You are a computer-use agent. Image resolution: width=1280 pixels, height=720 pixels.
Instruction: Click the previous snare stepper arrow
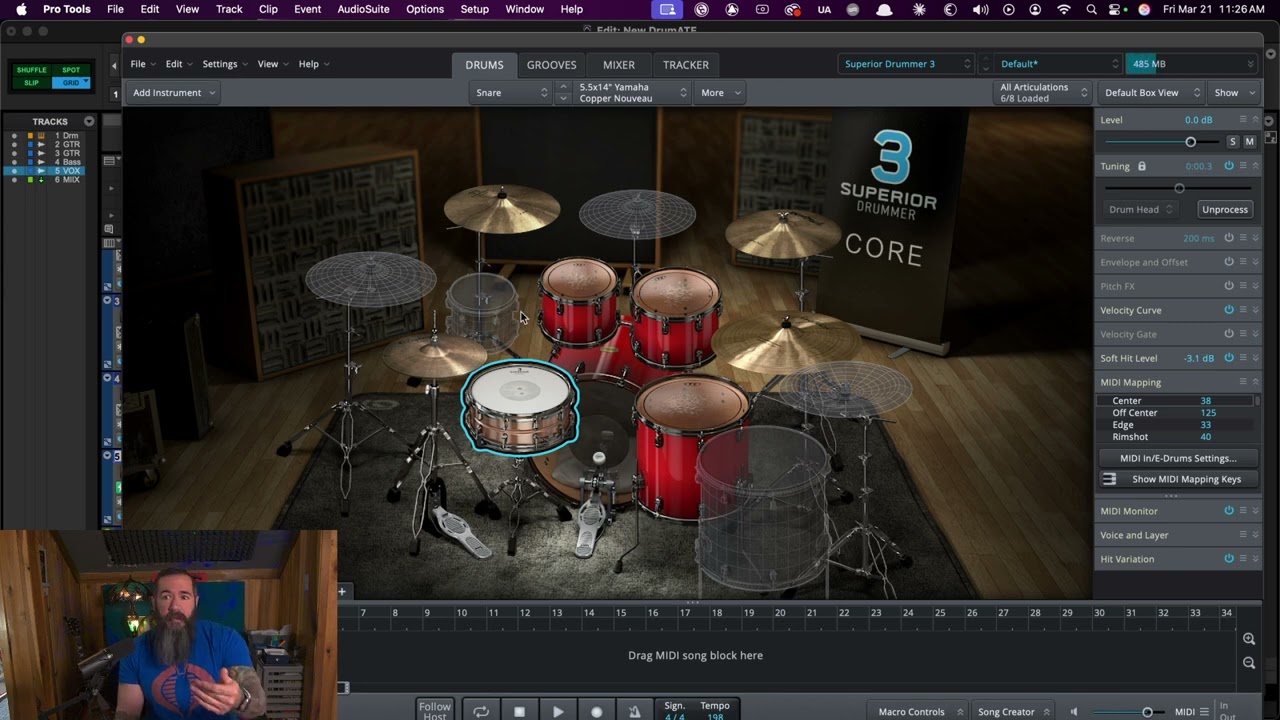click(x=563, y=87)
